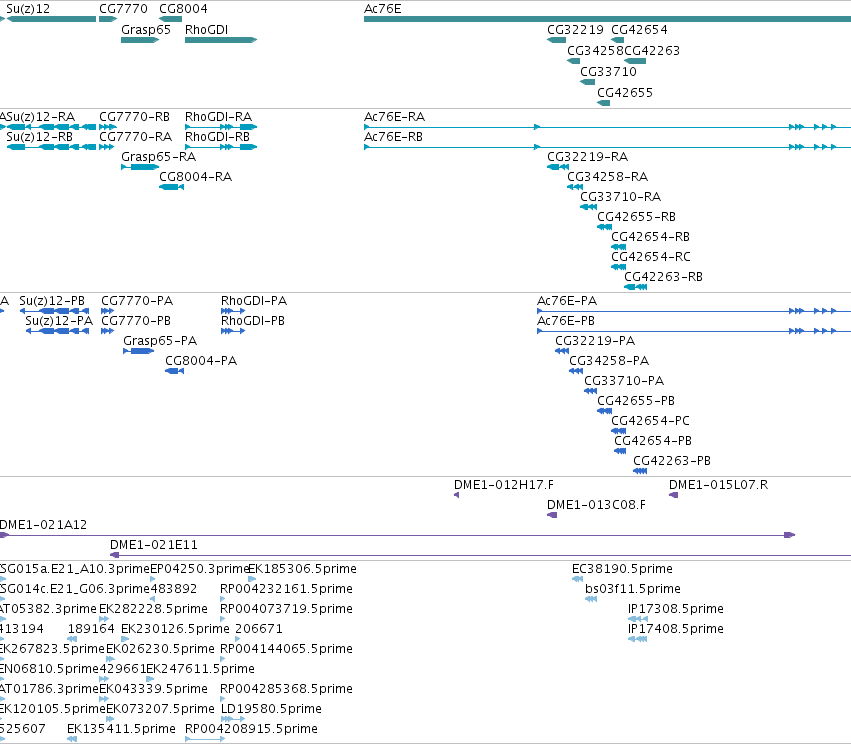Click the CG7770-RB transcript label
The width and height of the screenshot is (851, 744).
(x=135, y=117)
